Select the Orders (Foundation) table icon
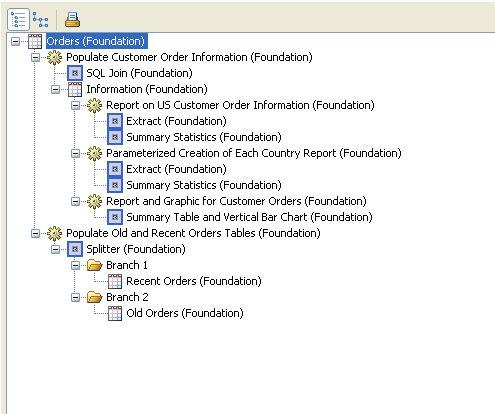The height and width of the screenshot is (414, 495). pyautogui.click(x=35, y=41)
